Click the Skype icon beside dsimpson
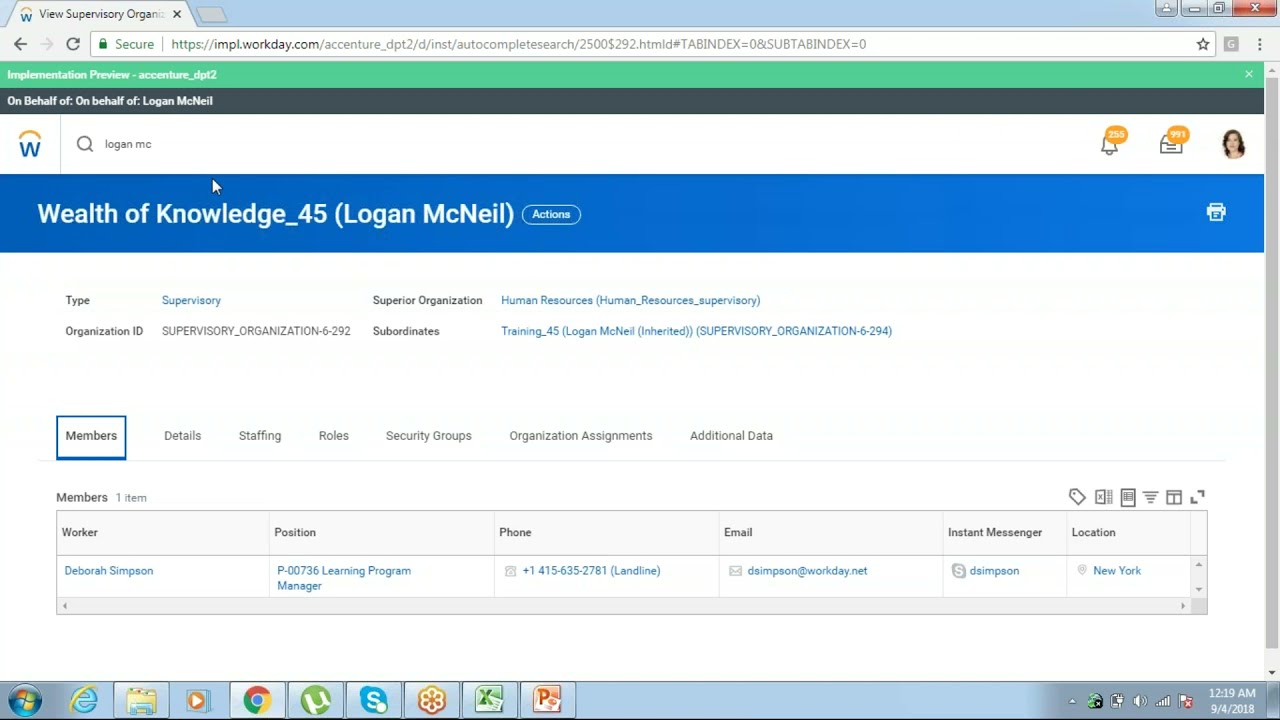The image size is (1280, 720). (x=959, y=571)
